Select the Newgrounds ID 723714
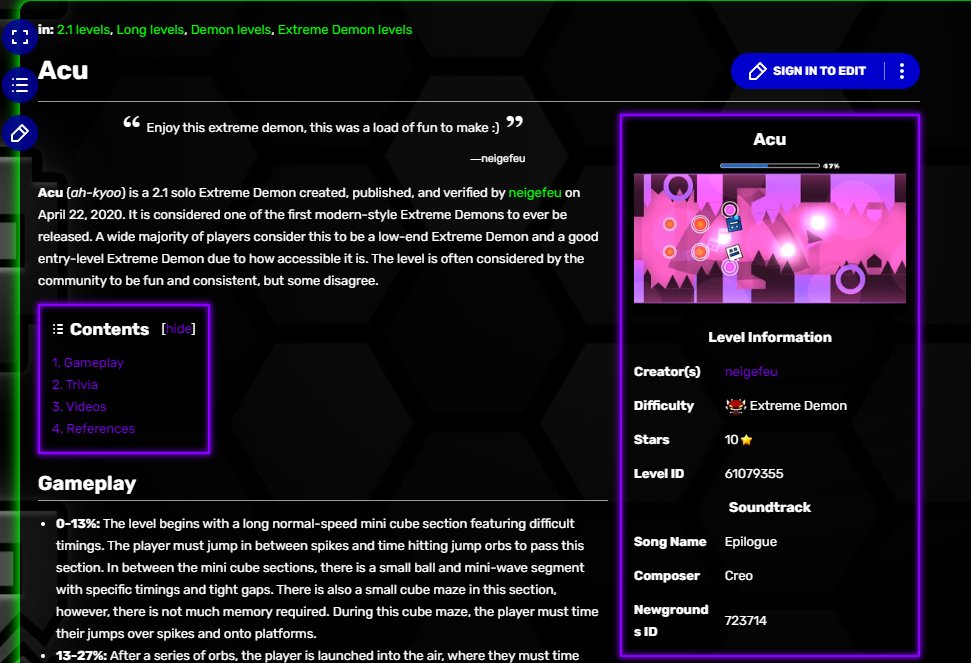The height and width of the screenshot is (663, 971). (746, 620)
